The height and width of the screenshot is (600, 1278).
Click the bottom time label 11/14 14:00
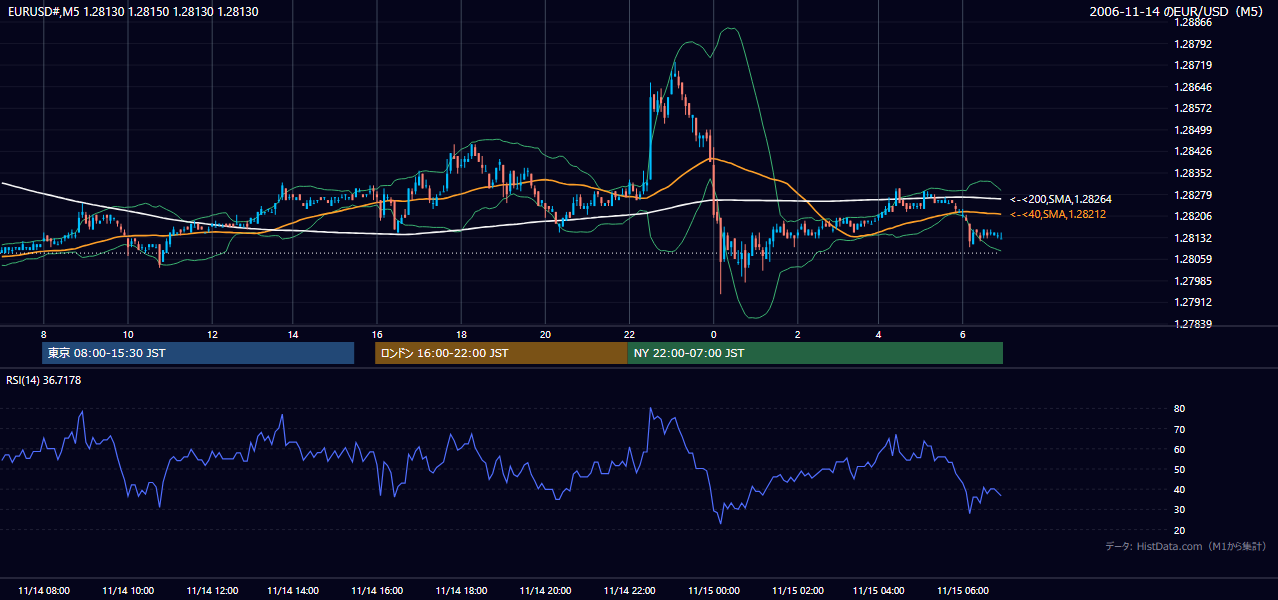(x=294, y=591)
